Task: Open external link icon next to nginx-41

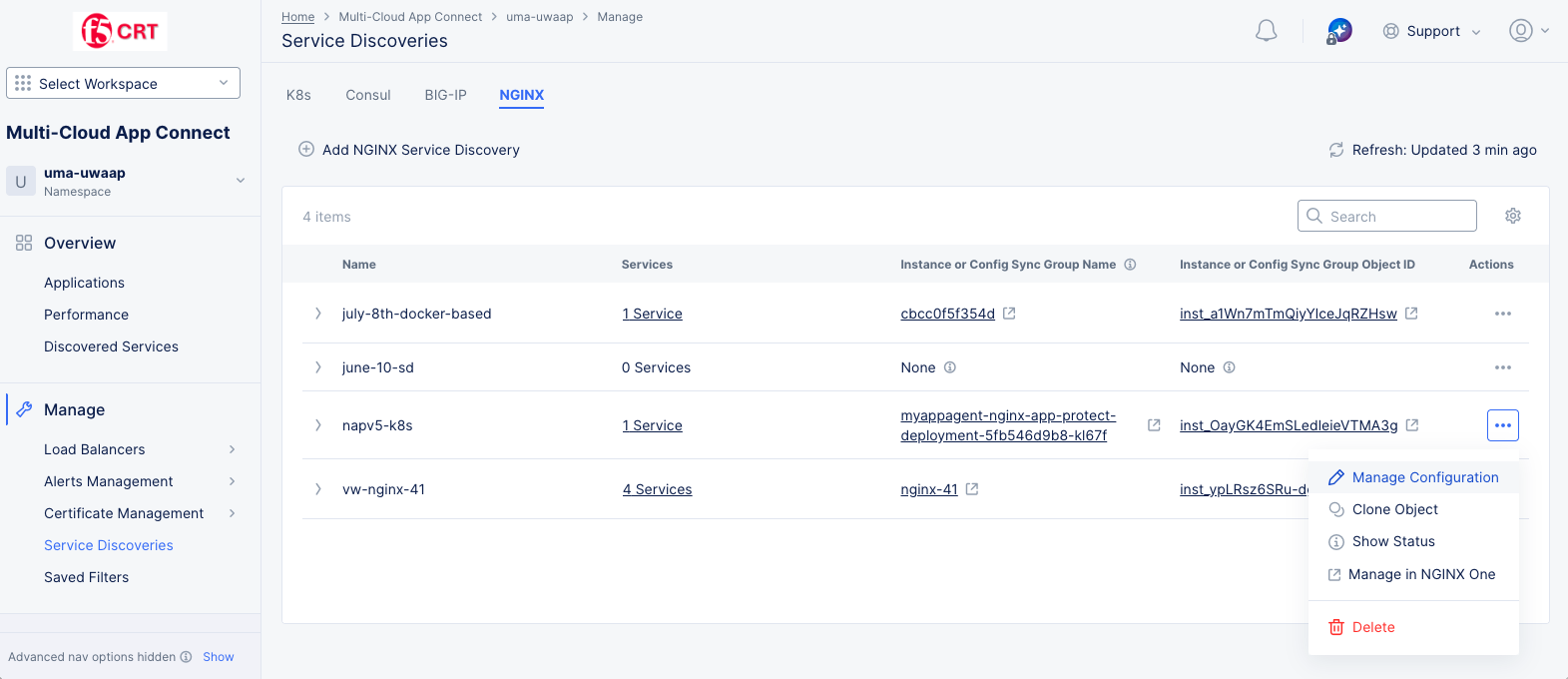Action: click(x=972, y=489)
